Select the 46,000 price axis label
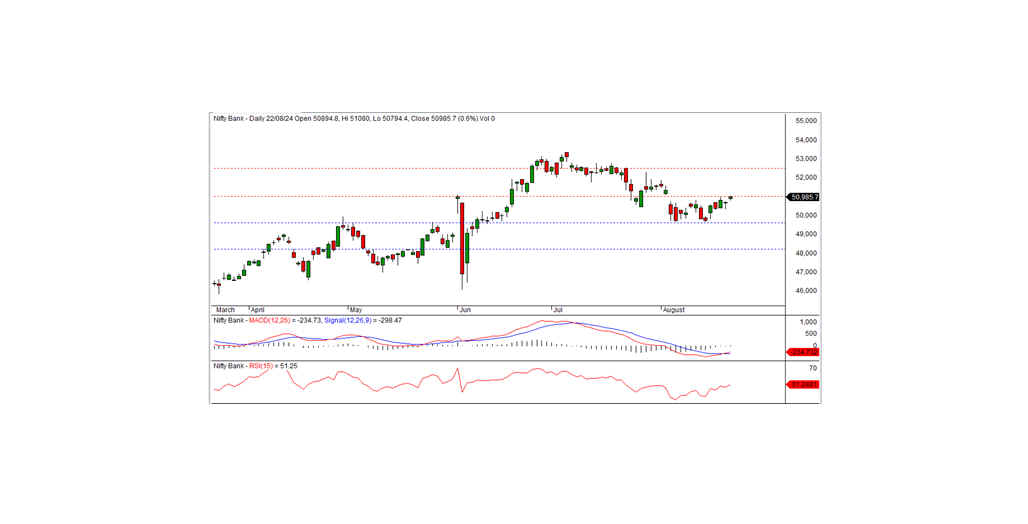Viewport: 1028px width, 524px height. point(806,291)
